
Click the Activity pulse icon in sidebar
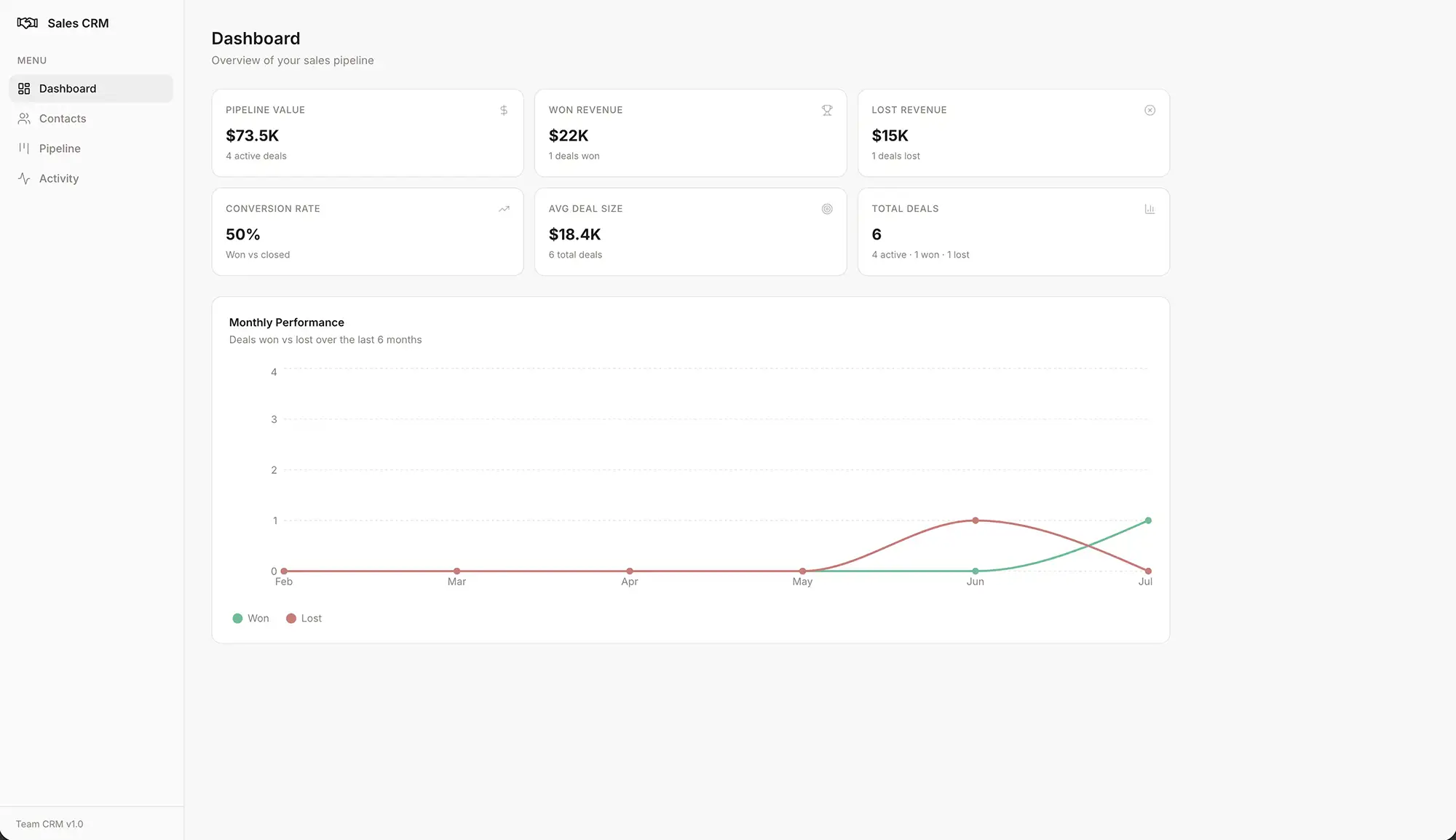(24, 178)
